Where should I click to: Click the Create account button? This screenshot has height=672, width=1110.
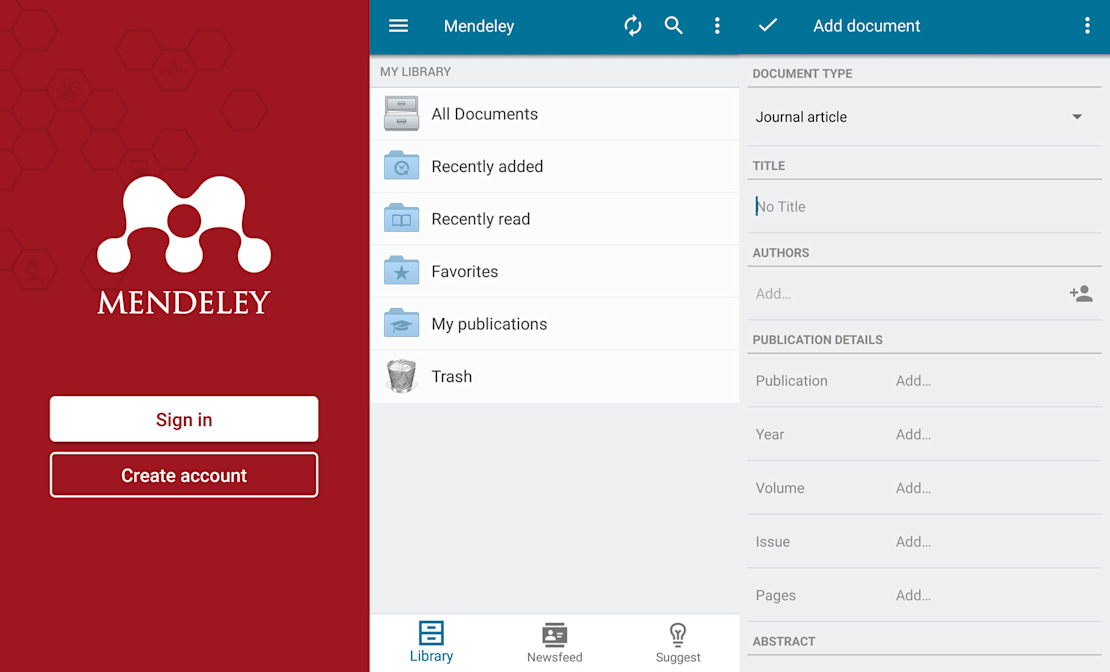[184, 475]
